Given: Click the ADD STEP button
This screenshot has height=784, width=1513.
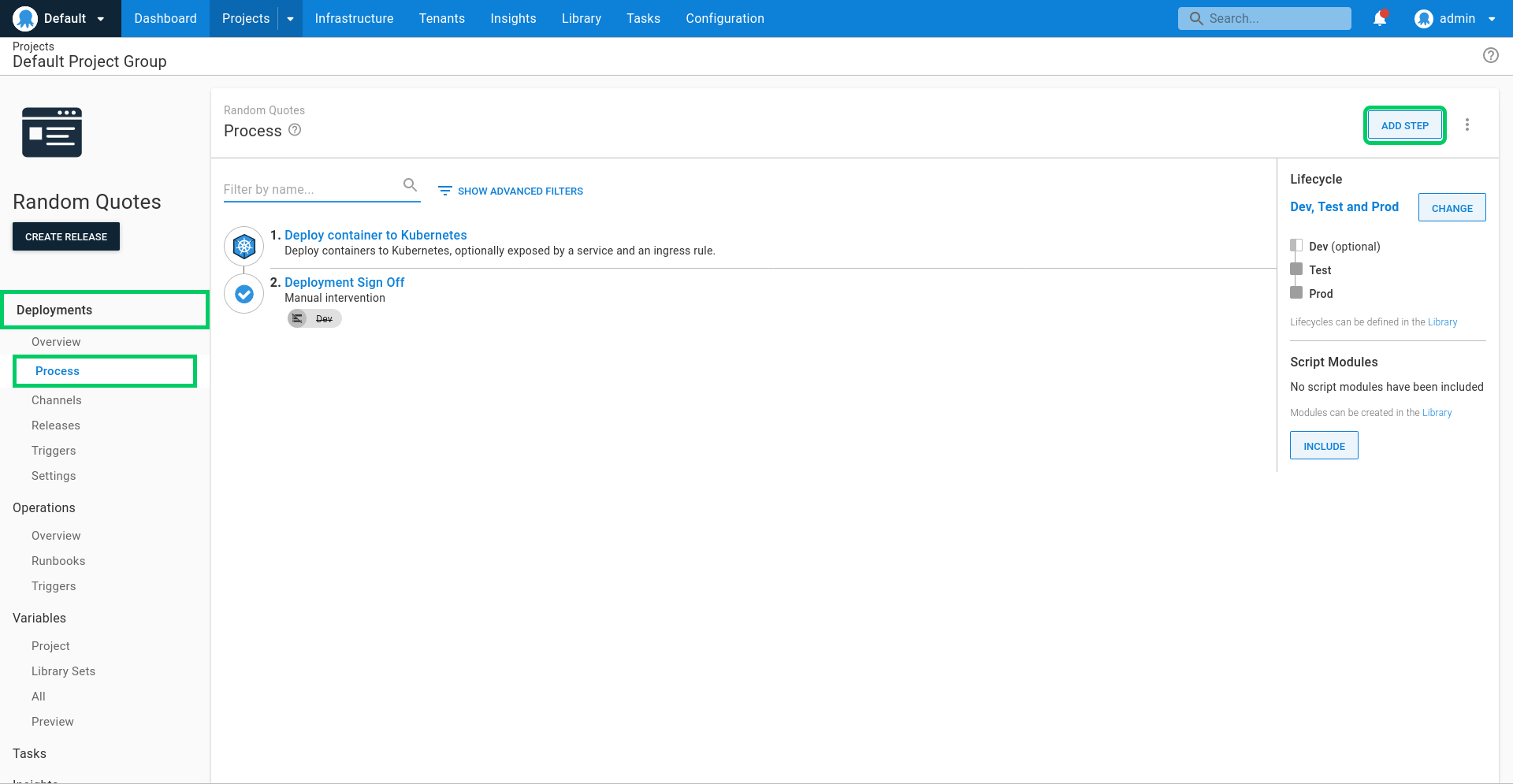Looking at the screenshot, I should (1404, 125).
